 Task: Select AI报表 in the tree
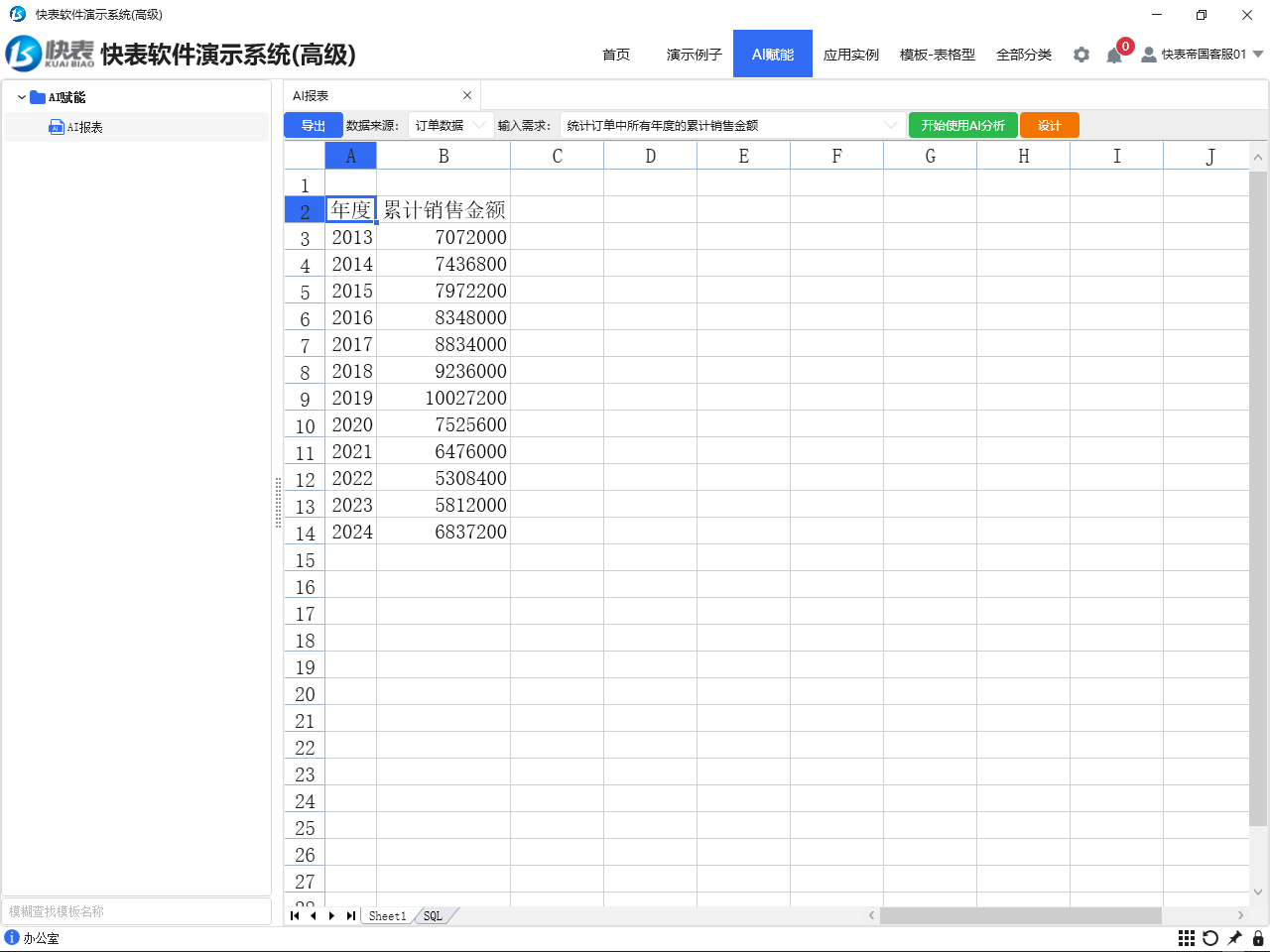click(137, 127)
